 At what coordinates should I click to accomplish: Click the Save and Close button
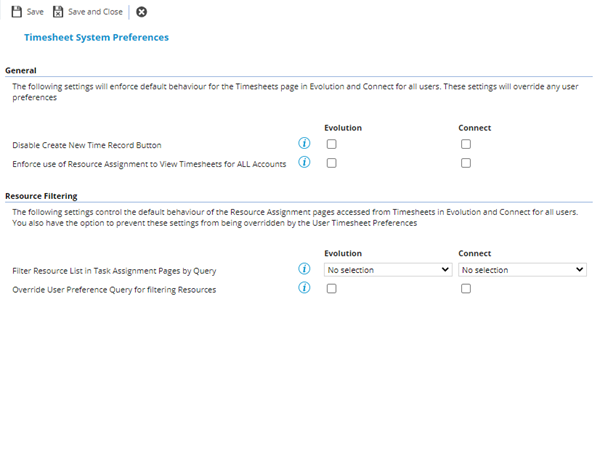[88, 11]
